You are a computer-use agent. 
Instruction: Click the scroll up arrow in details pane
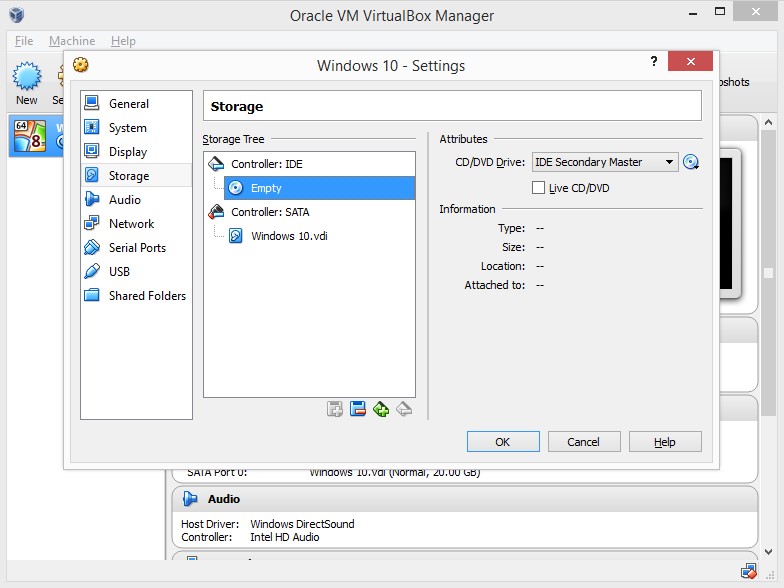click(768, 122)
